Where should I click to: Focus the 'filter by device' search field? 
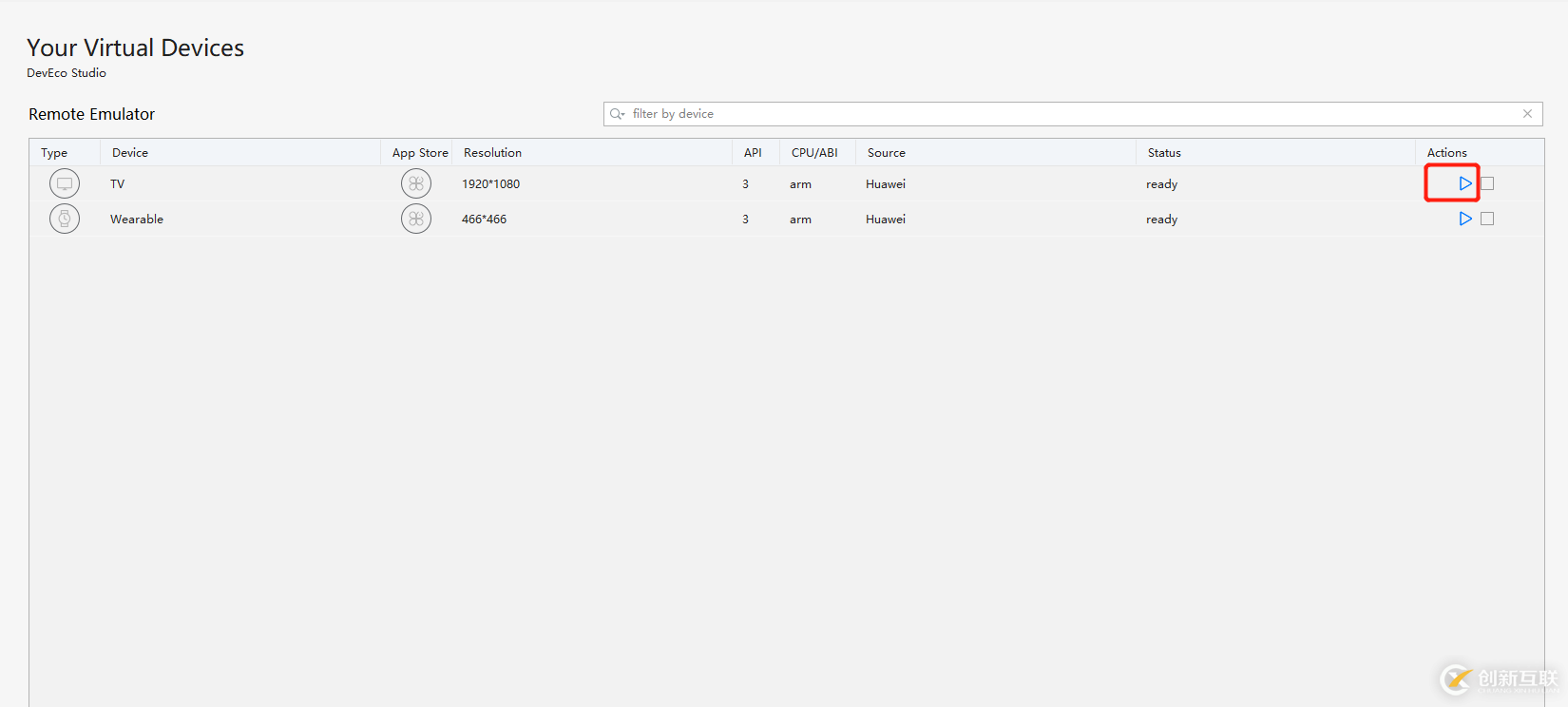pos(1073,114)
